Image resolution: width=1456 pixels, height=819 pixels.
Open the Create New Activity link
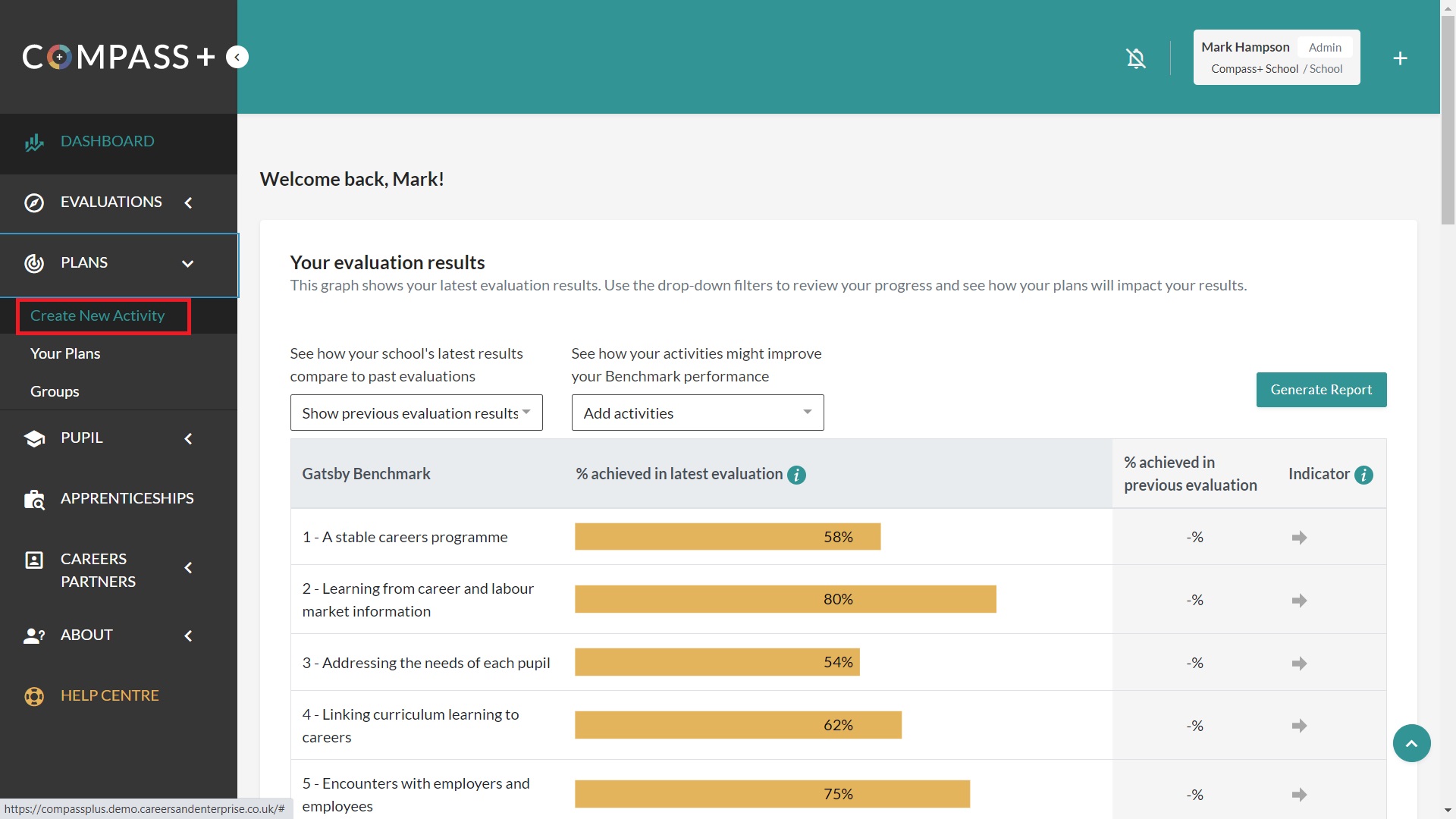click(x=98, y=315)
